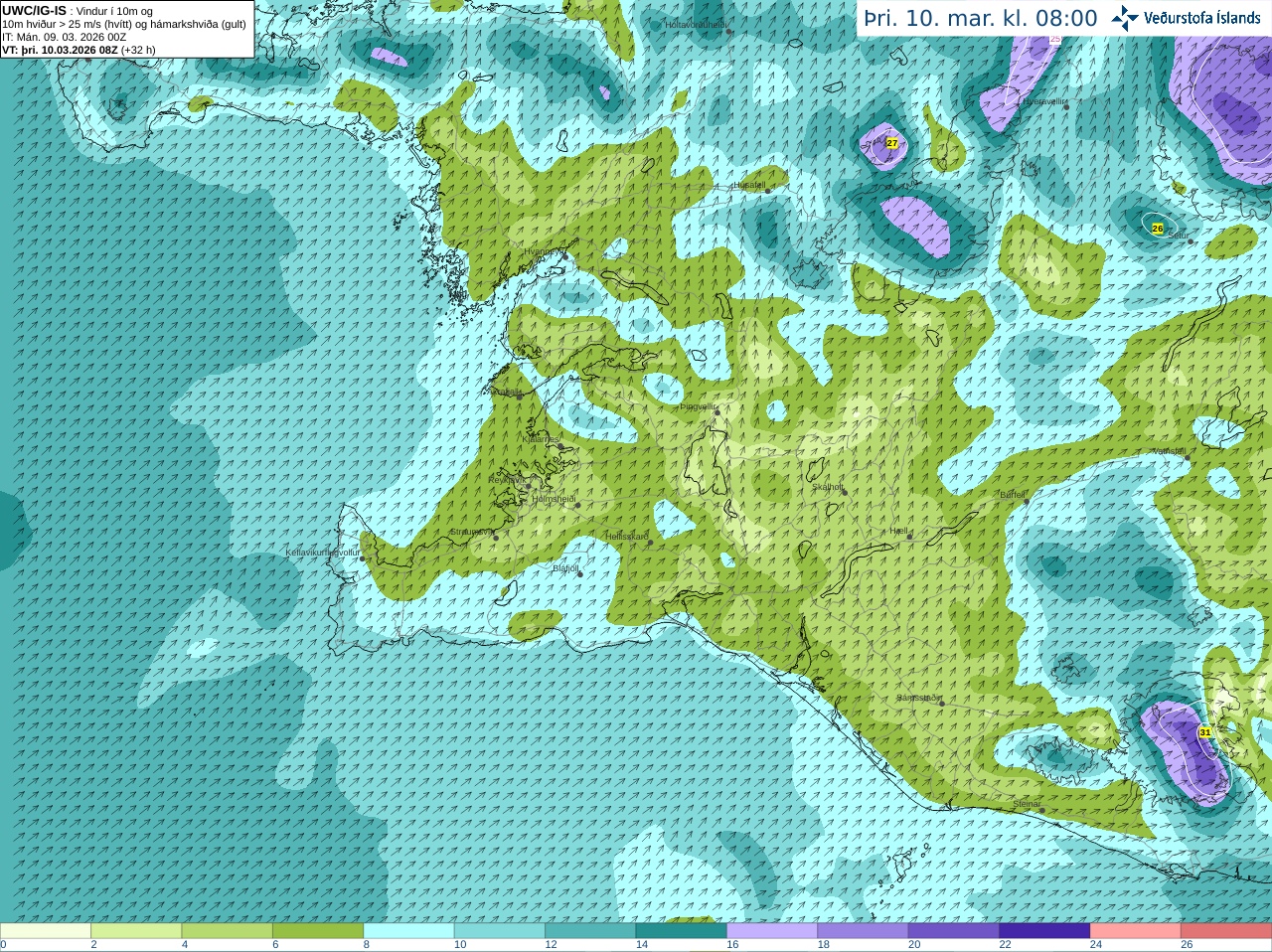Screen dimensions: 1272x952
Task: Click the purple 18–20 legend swatch
Action: (863, 931)
